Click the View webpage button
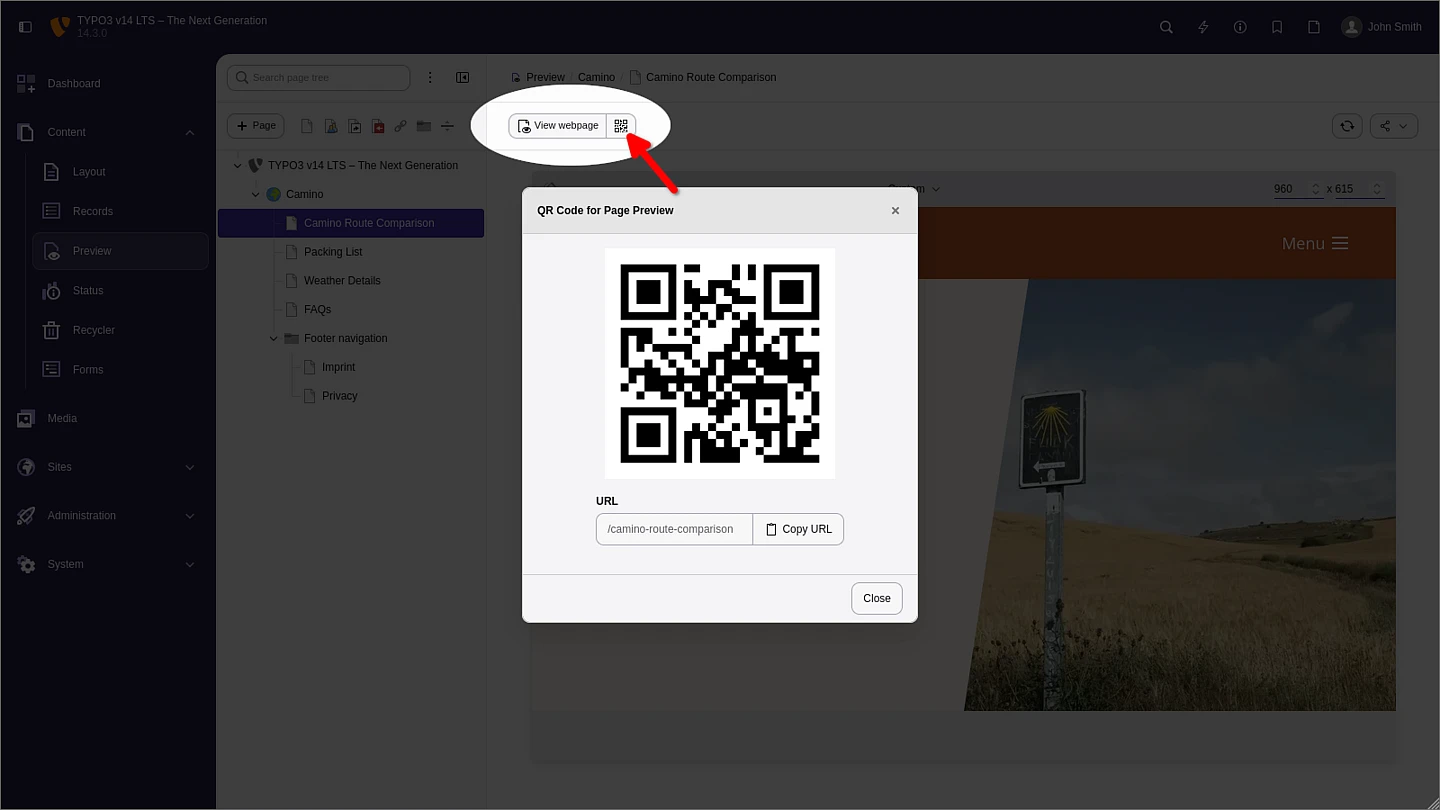The image size is (1440, 810). (558, 126)
